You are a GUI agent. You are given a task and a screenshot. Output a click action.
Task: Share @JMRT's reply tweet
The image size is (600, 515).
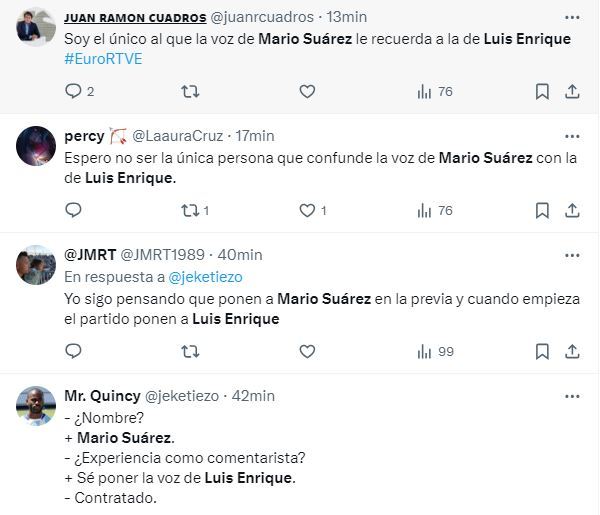click(x=573, y=351)
